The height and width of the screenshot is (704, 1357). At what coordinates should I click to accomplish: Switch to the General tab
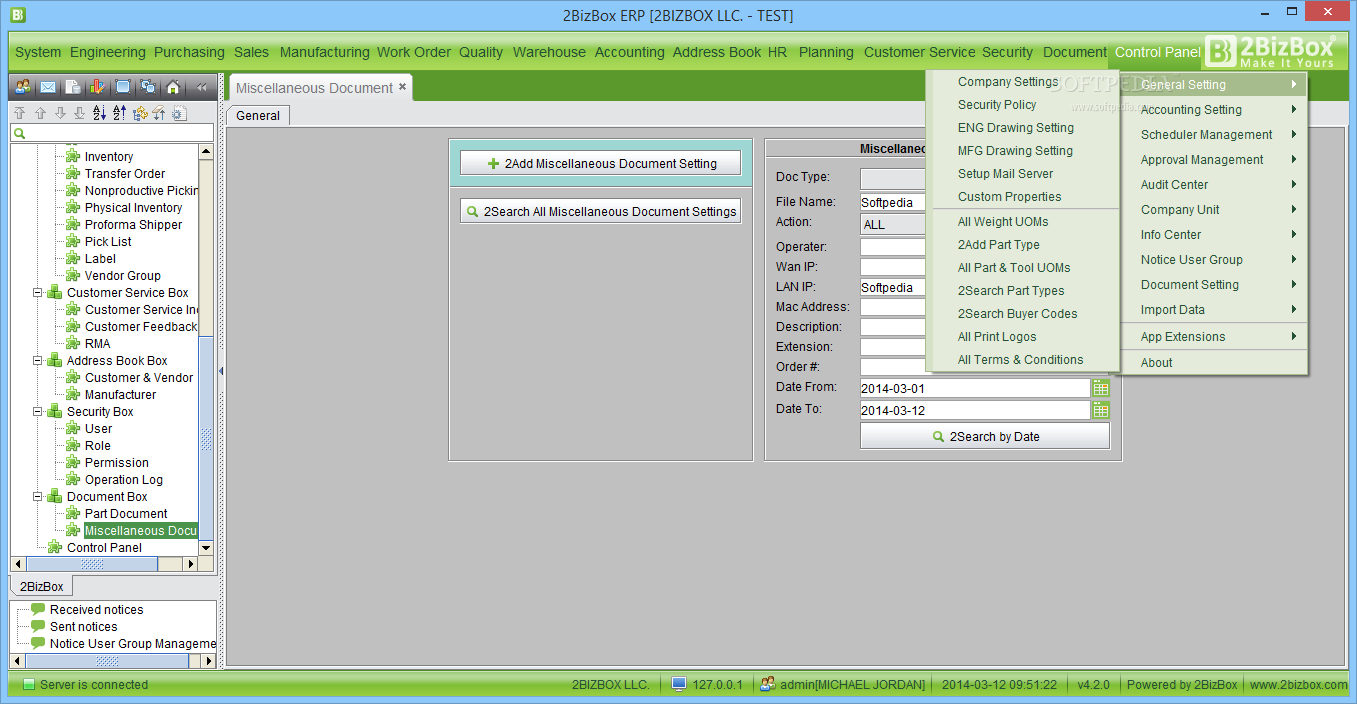258,116
